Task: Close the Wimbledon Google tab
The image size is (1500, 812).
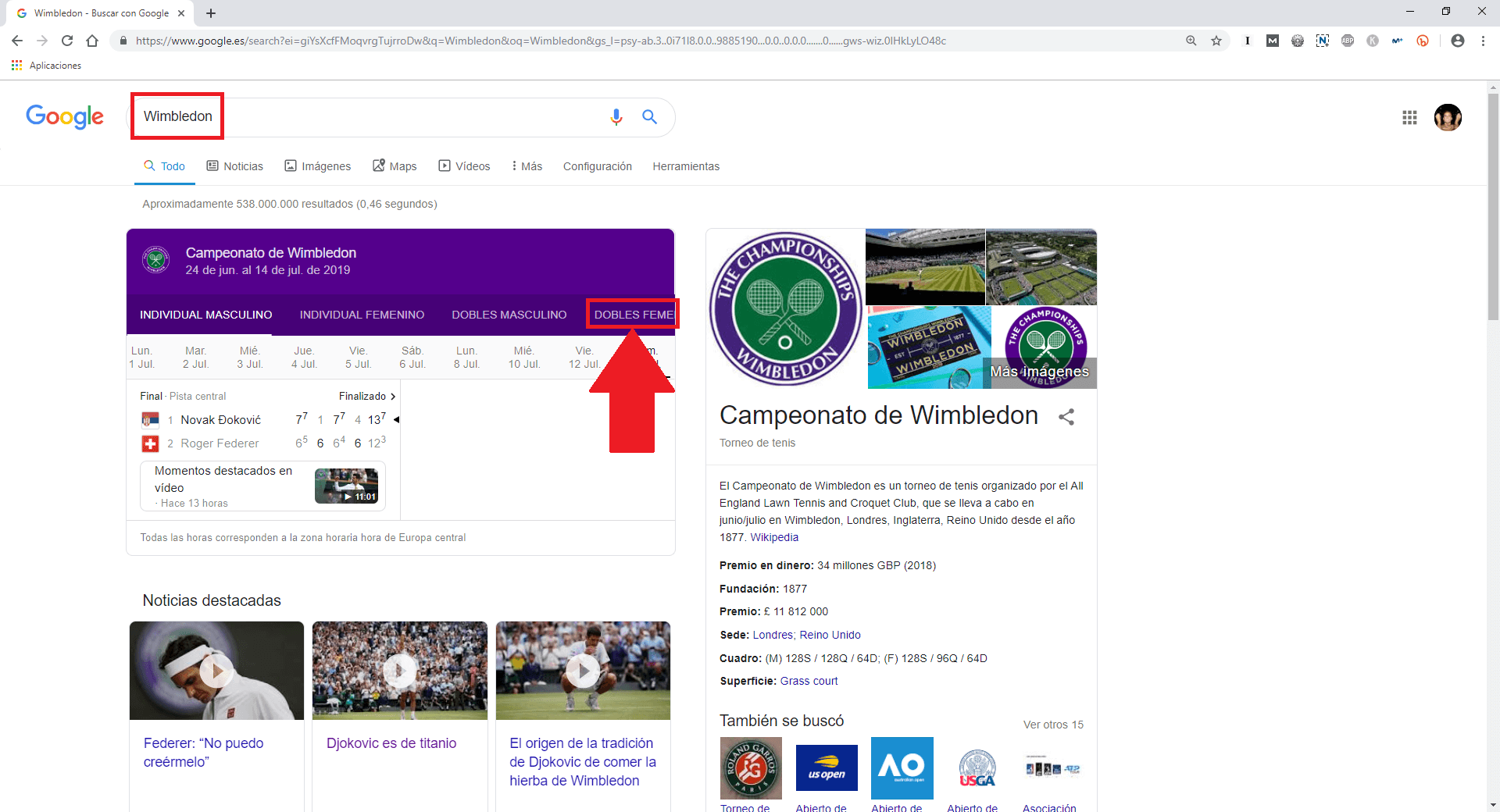Action: click(x=181, y=13)
